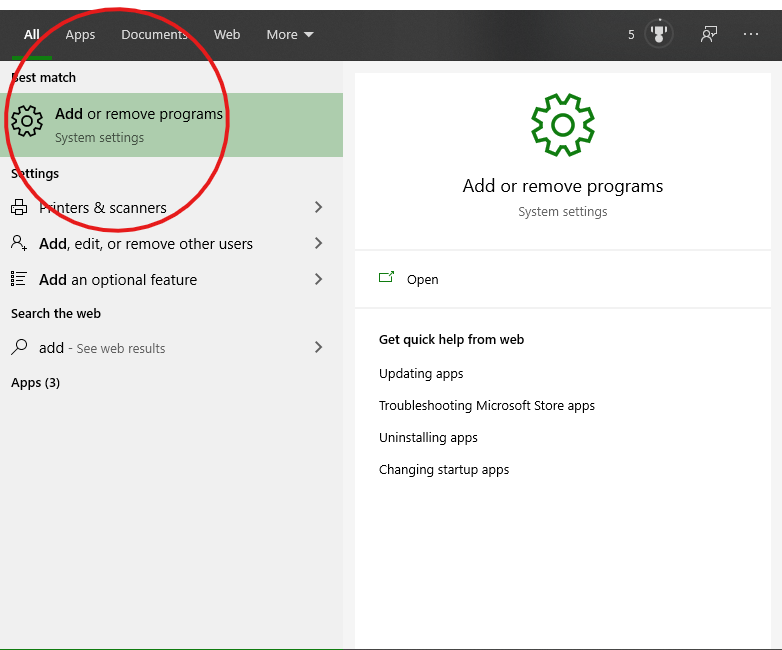Click the feedback person icon
Viewport: 782px width, 650px height.
(x=709, y=34)
